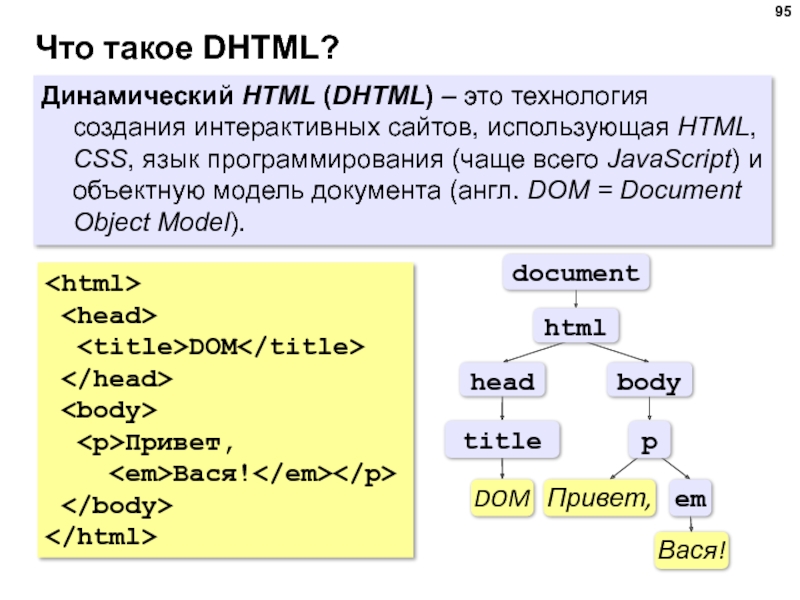800x600 pixels.
Task: Click the italic word "JavaScript" in the definition
Action: 670,159
